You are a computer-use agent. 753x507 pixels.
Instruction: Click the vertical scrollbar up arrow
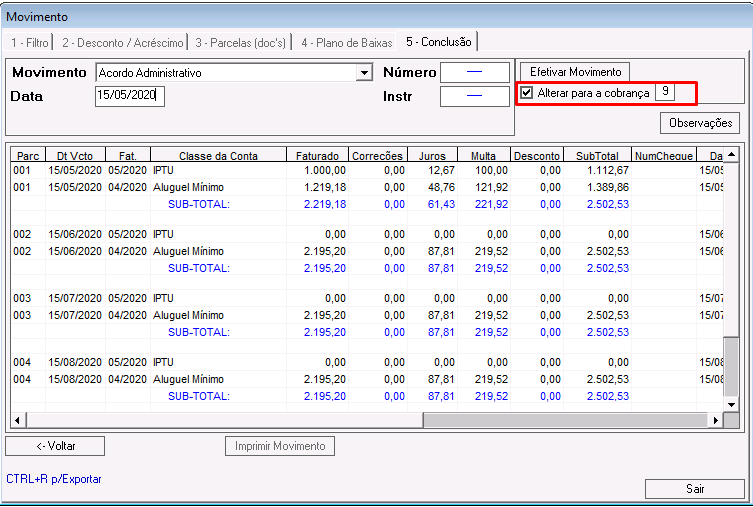(x=731, y=155)
